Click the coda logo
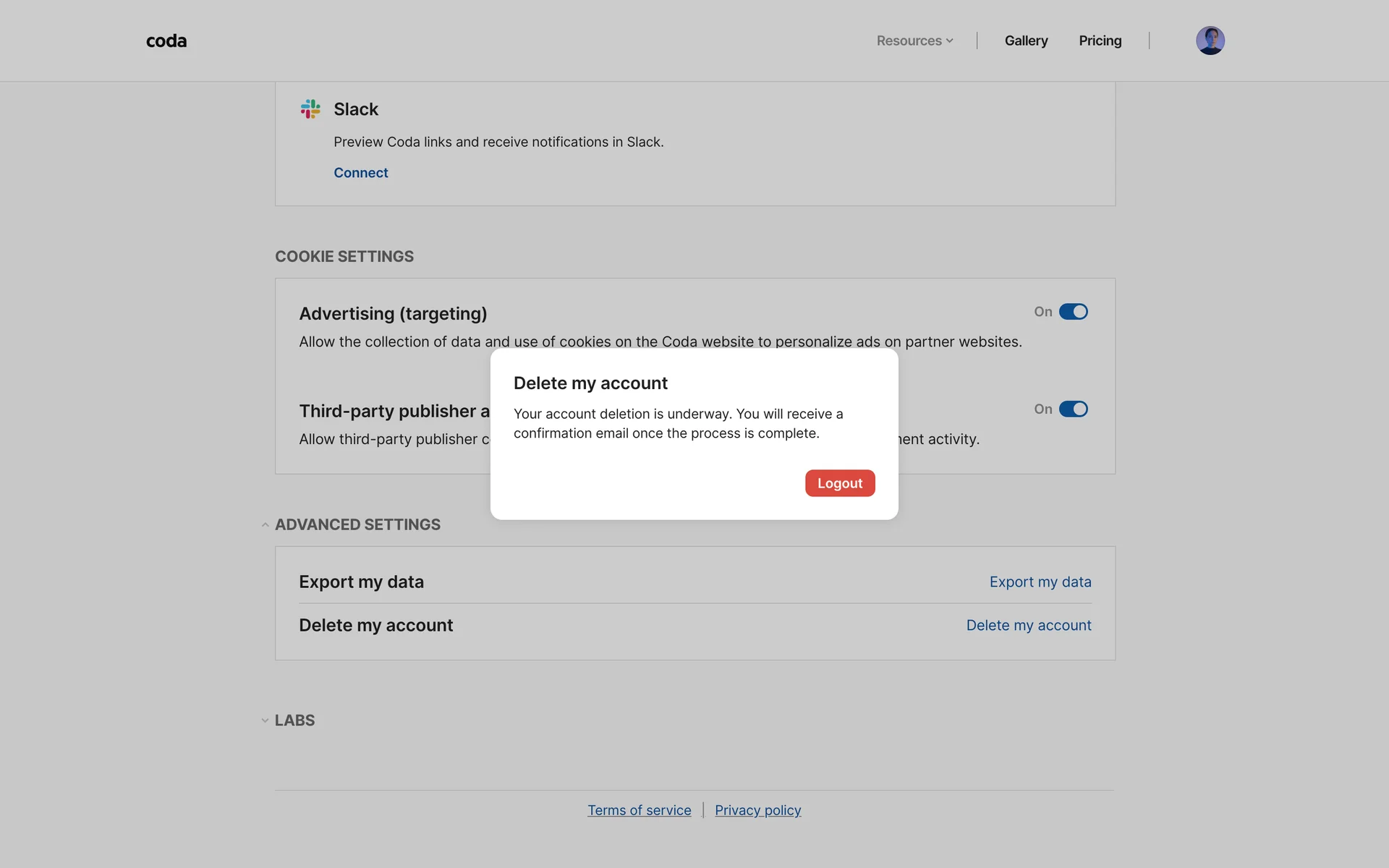 click(x=166, y=41)
